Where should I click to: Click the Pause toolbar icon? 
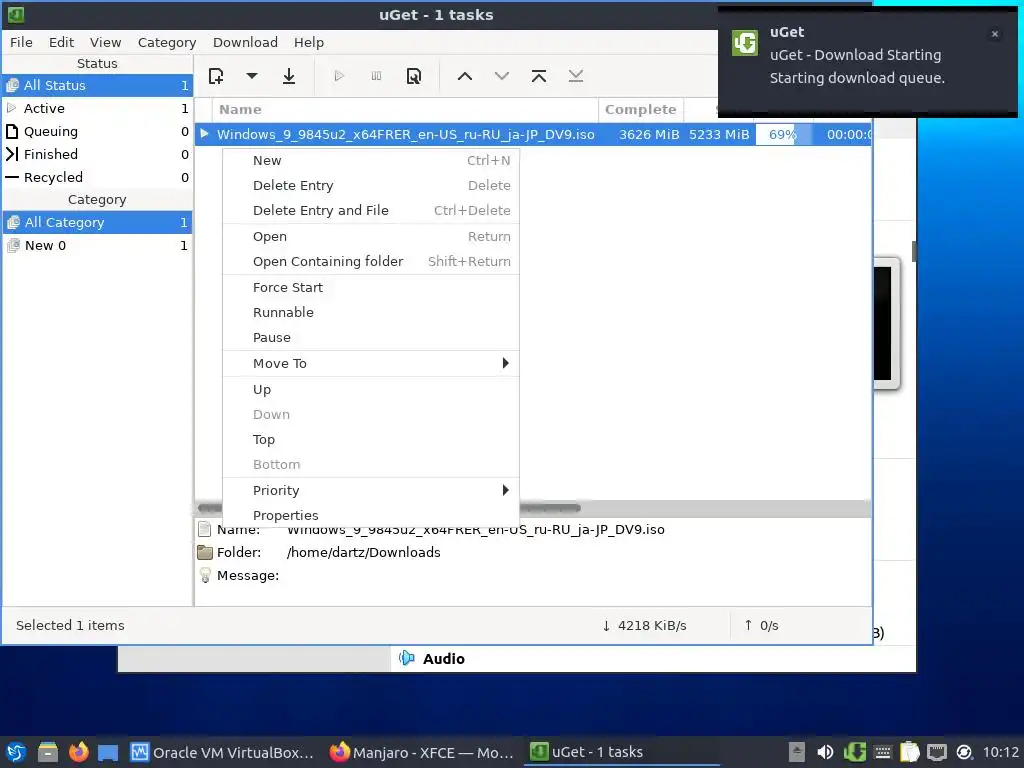point(376,76)
